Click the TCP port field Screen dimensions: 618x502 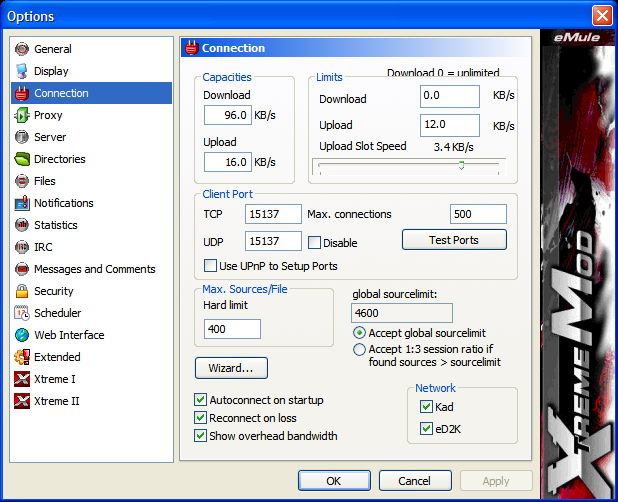[x=273, y=214]
